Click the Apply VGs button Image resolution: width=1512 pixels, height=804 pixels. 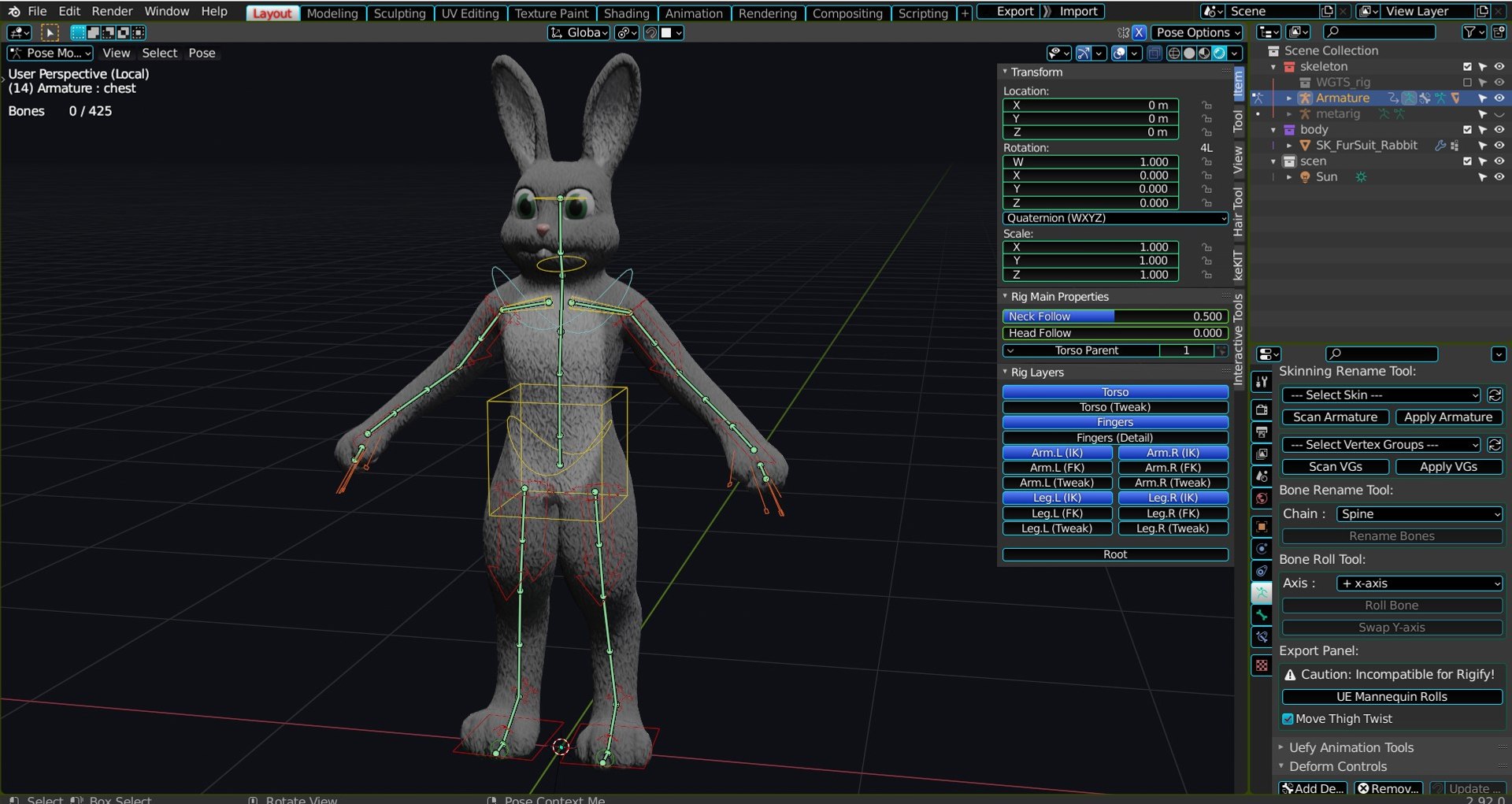point(1448,467)
